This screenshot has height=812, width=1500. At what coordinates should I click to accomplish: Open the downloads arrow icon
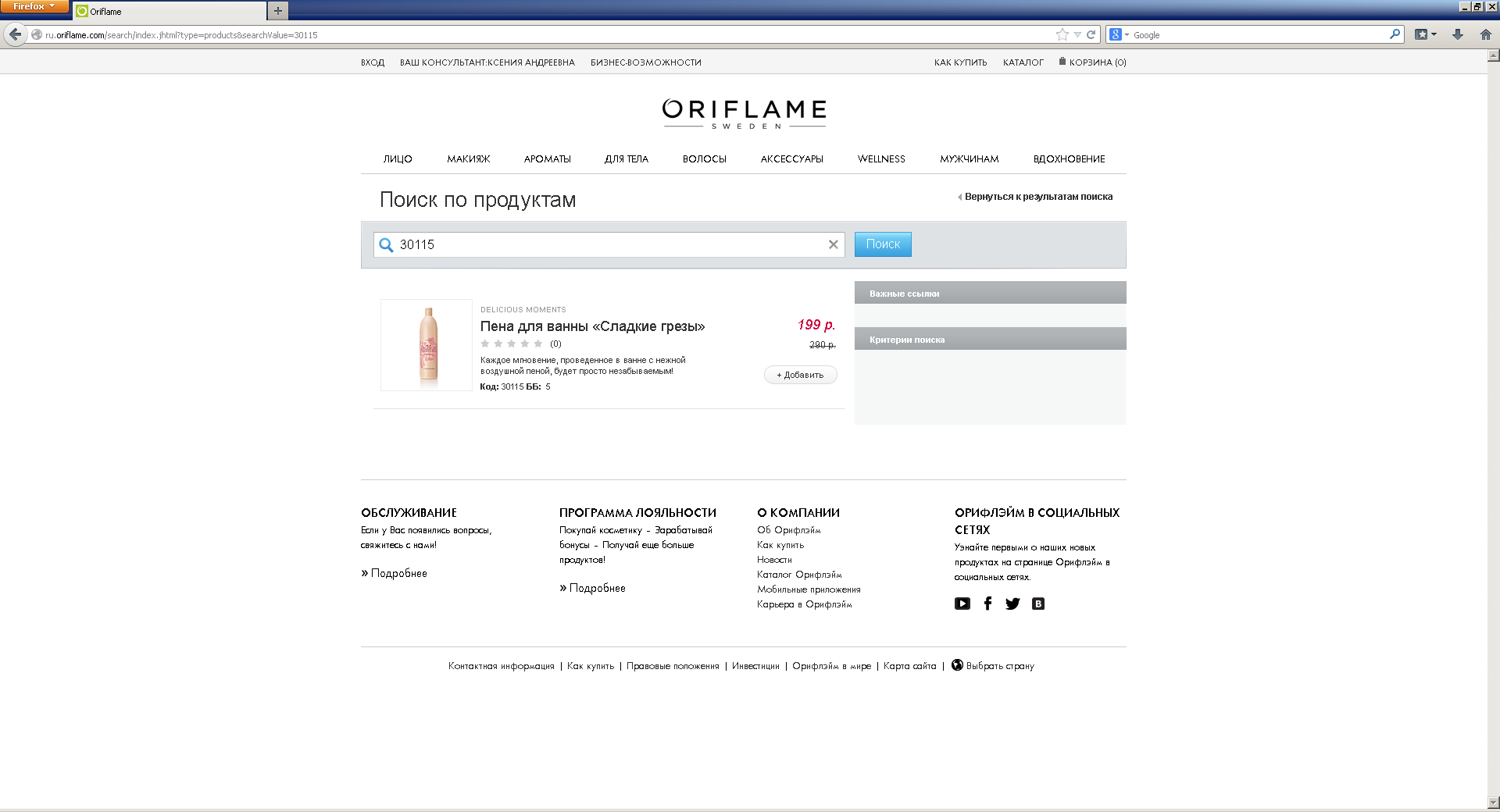click(x=1458, y=34)
